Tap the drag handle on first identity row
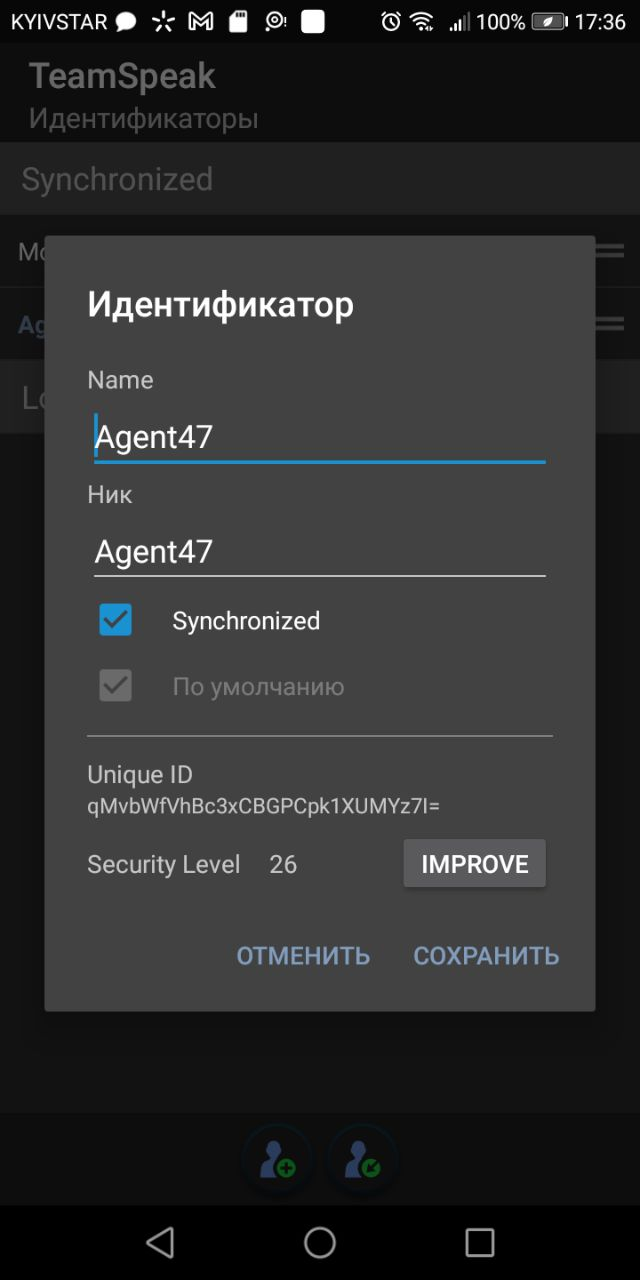640x1280 pixels. [609, 251]
